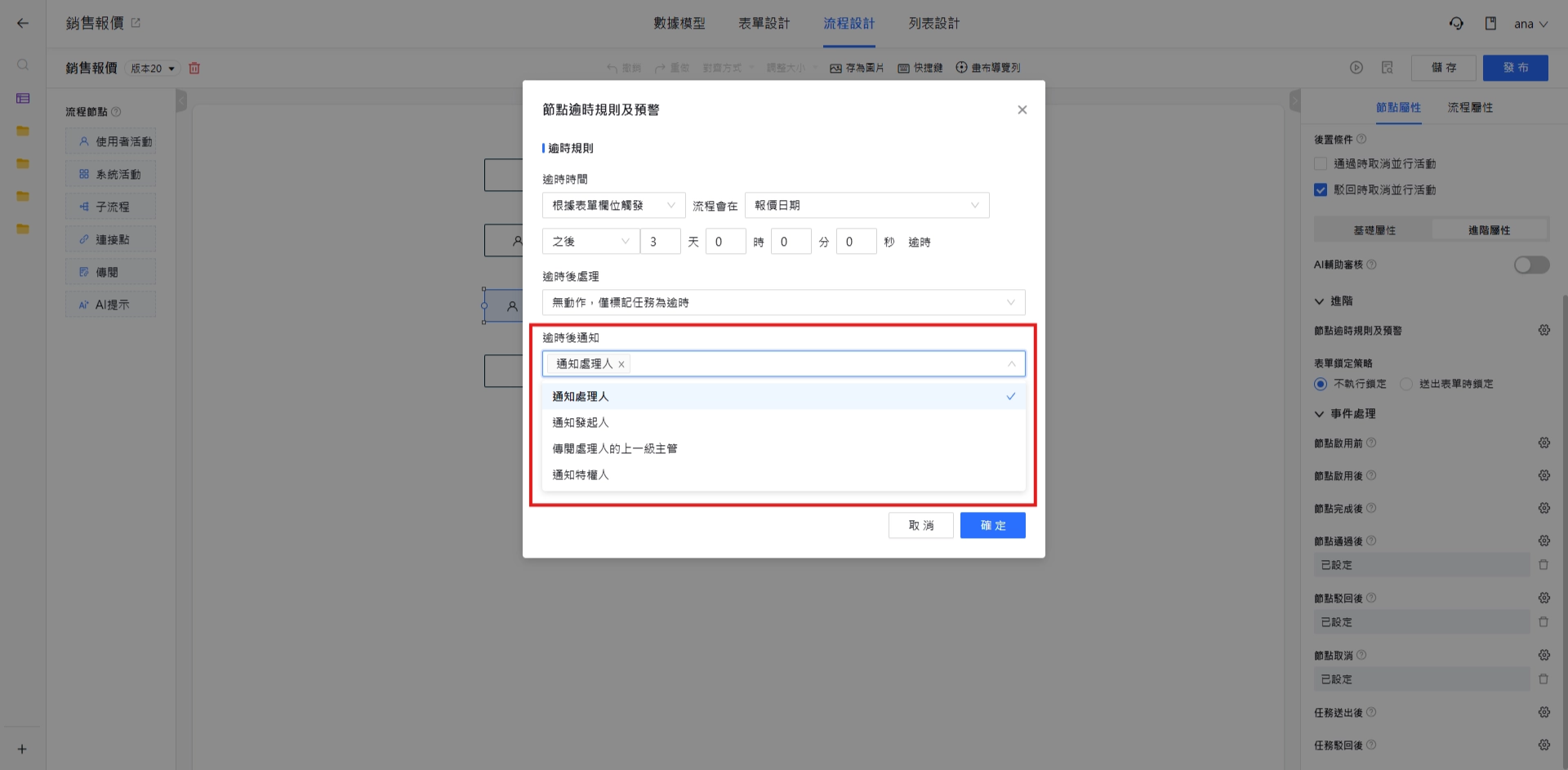Open the ana user menu
The height and width of the screenshot is (770, 1568).
(x=1531, y=24)
